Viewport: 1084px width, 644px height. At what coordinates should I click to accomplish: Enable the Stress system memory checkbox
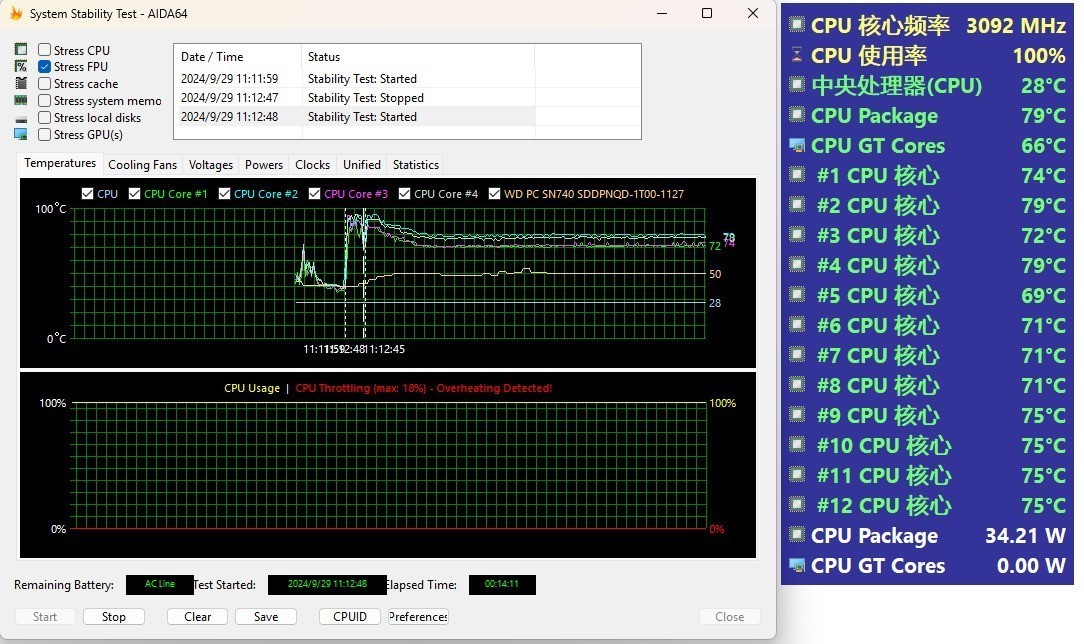[44, 100]
